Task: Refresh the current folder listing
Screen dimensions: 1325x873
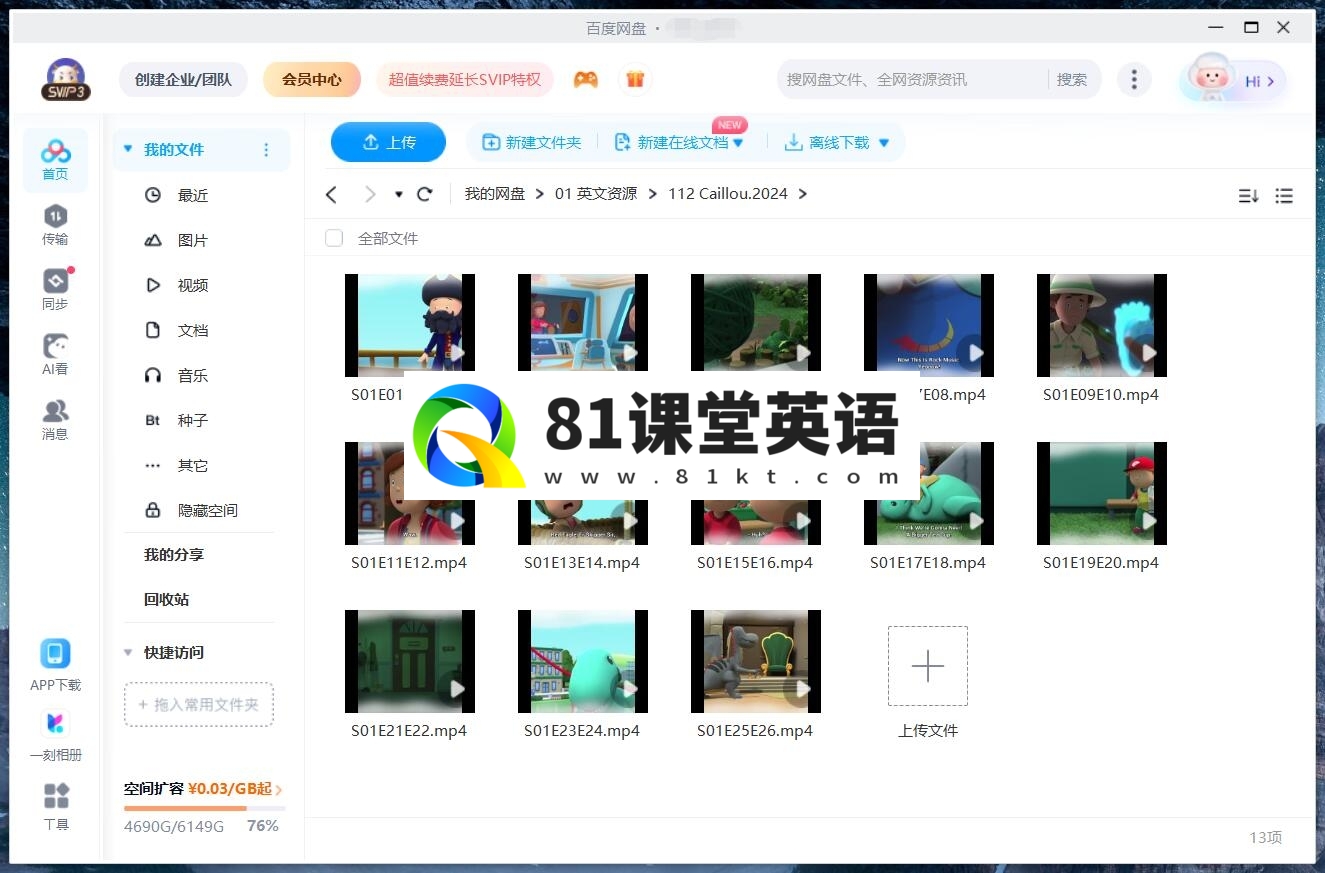Action: coord(425,194)
